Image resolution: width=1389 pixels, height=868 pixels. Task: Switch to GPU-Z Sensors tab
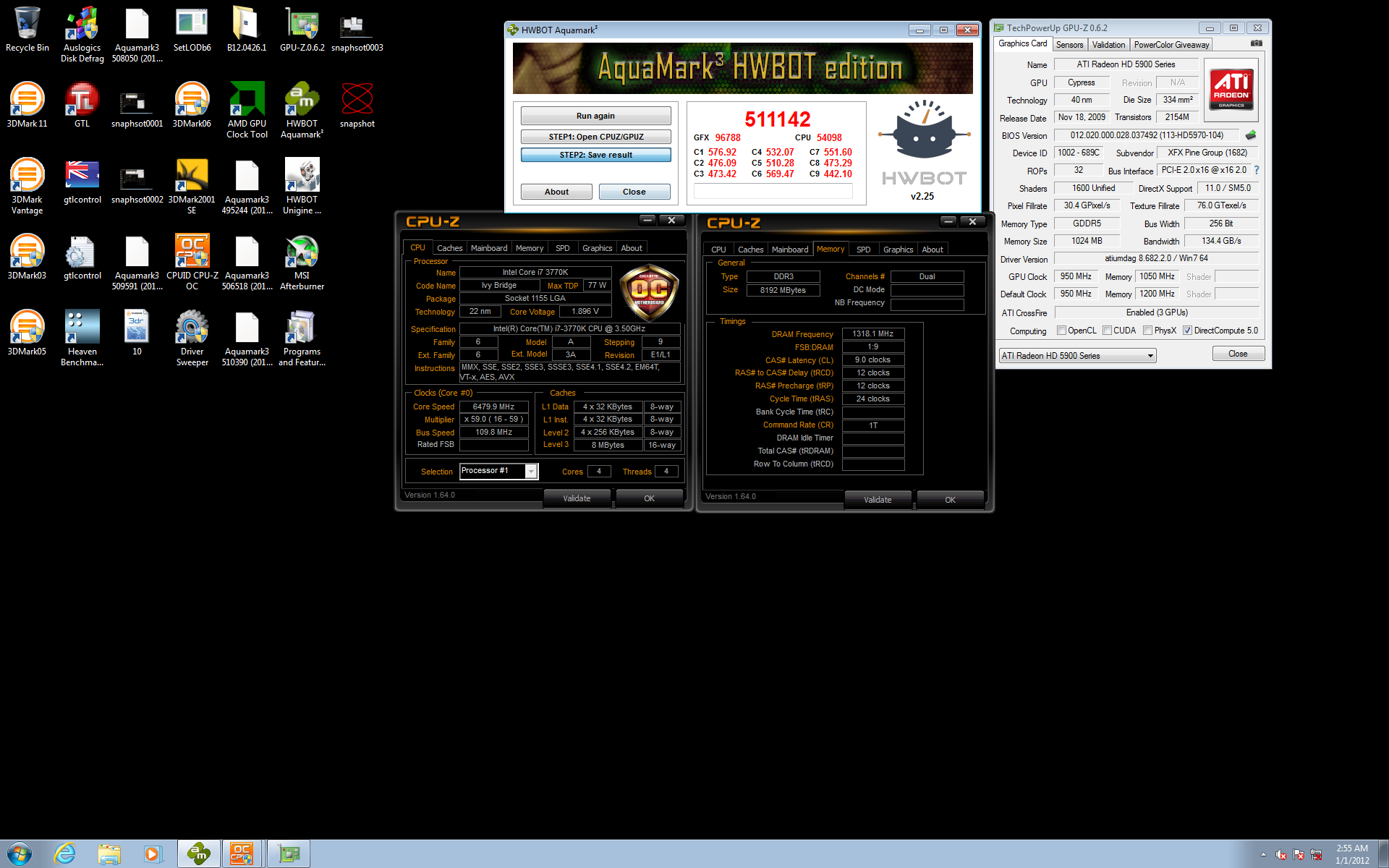coord(1069,45)
